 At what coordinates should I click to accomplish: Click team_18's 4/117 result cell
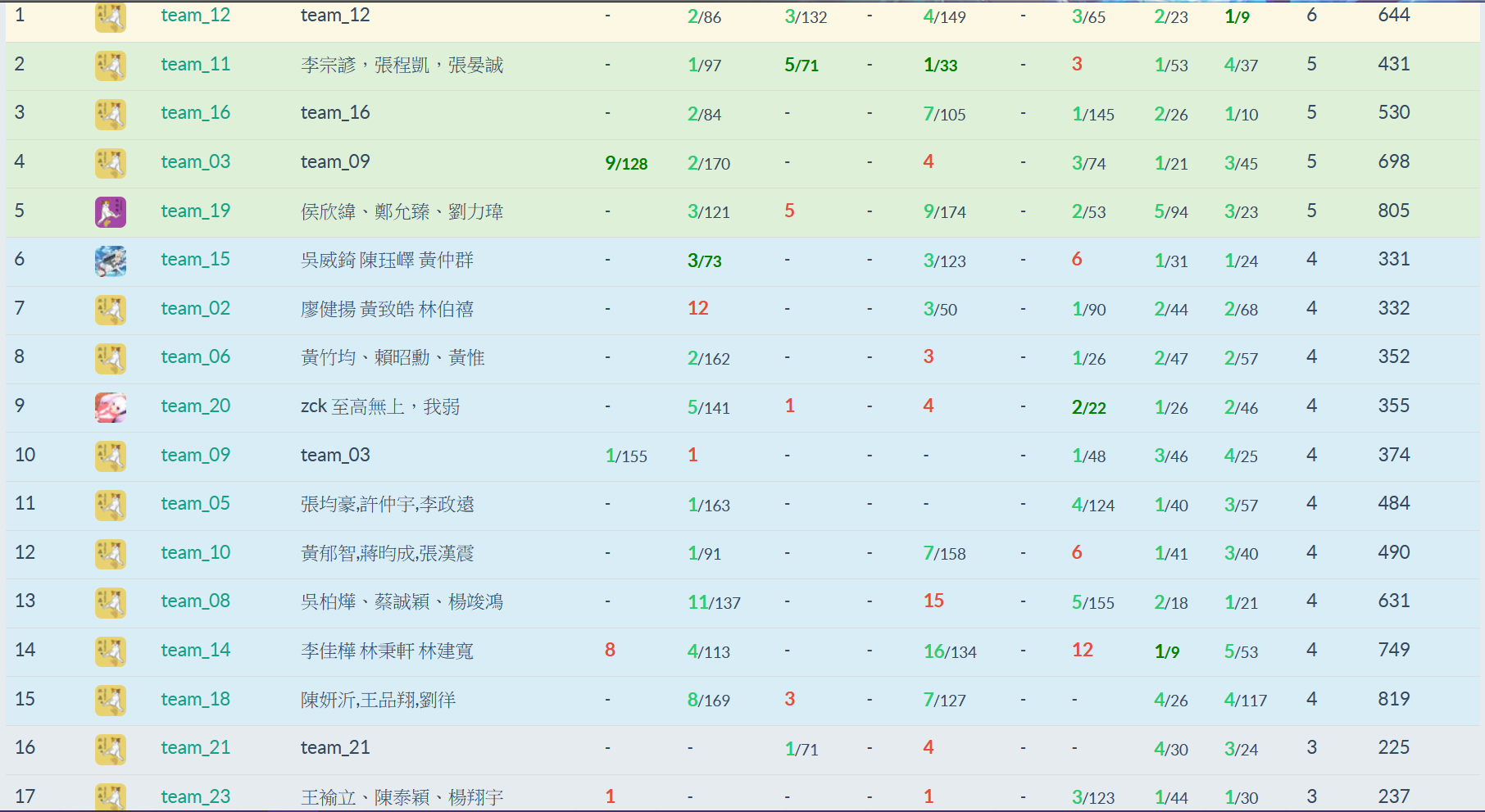1246,700
